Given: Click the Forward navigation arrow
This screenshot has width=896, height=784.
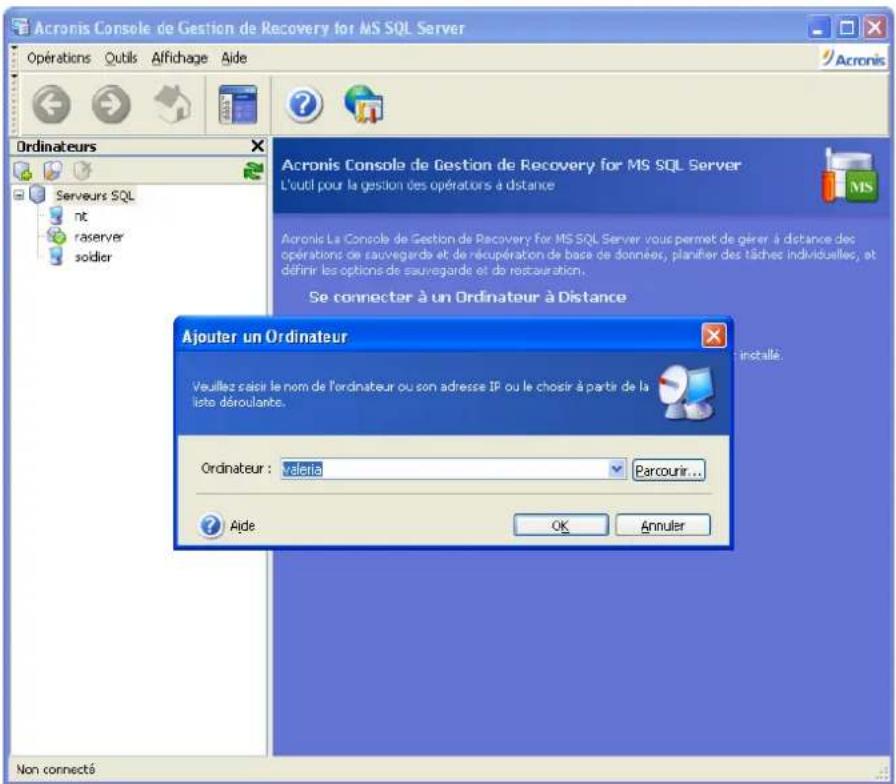Looking at the screenshot, I should coord(111,105).
